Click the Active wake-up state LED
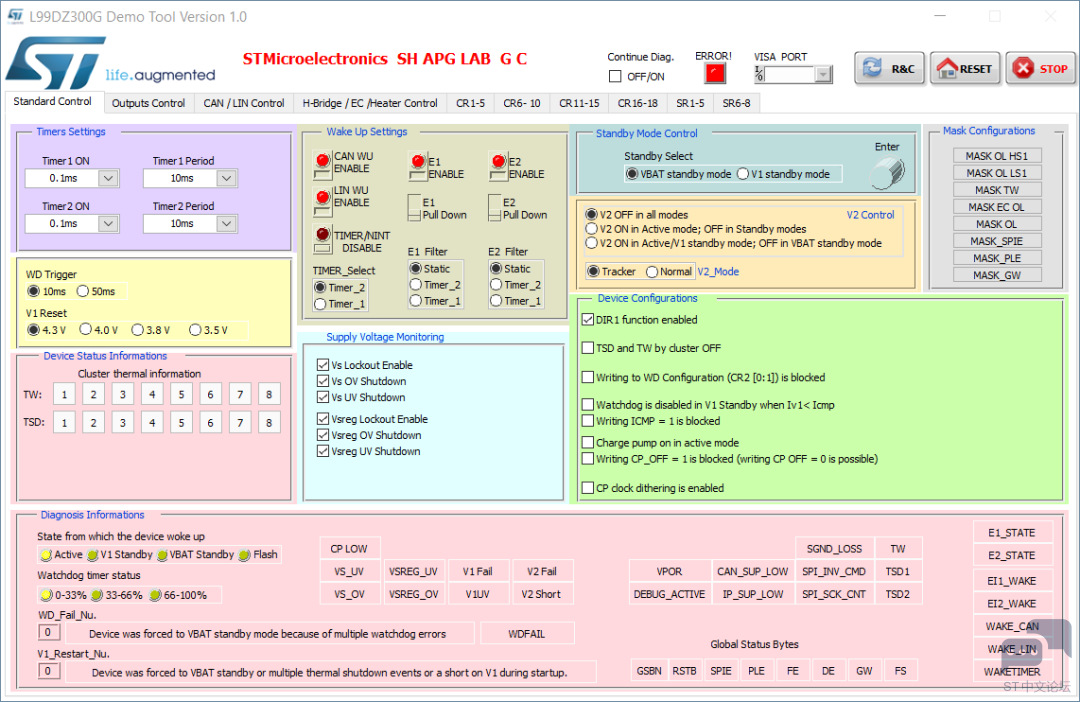The image size is (1080, 702). (46, 555)
